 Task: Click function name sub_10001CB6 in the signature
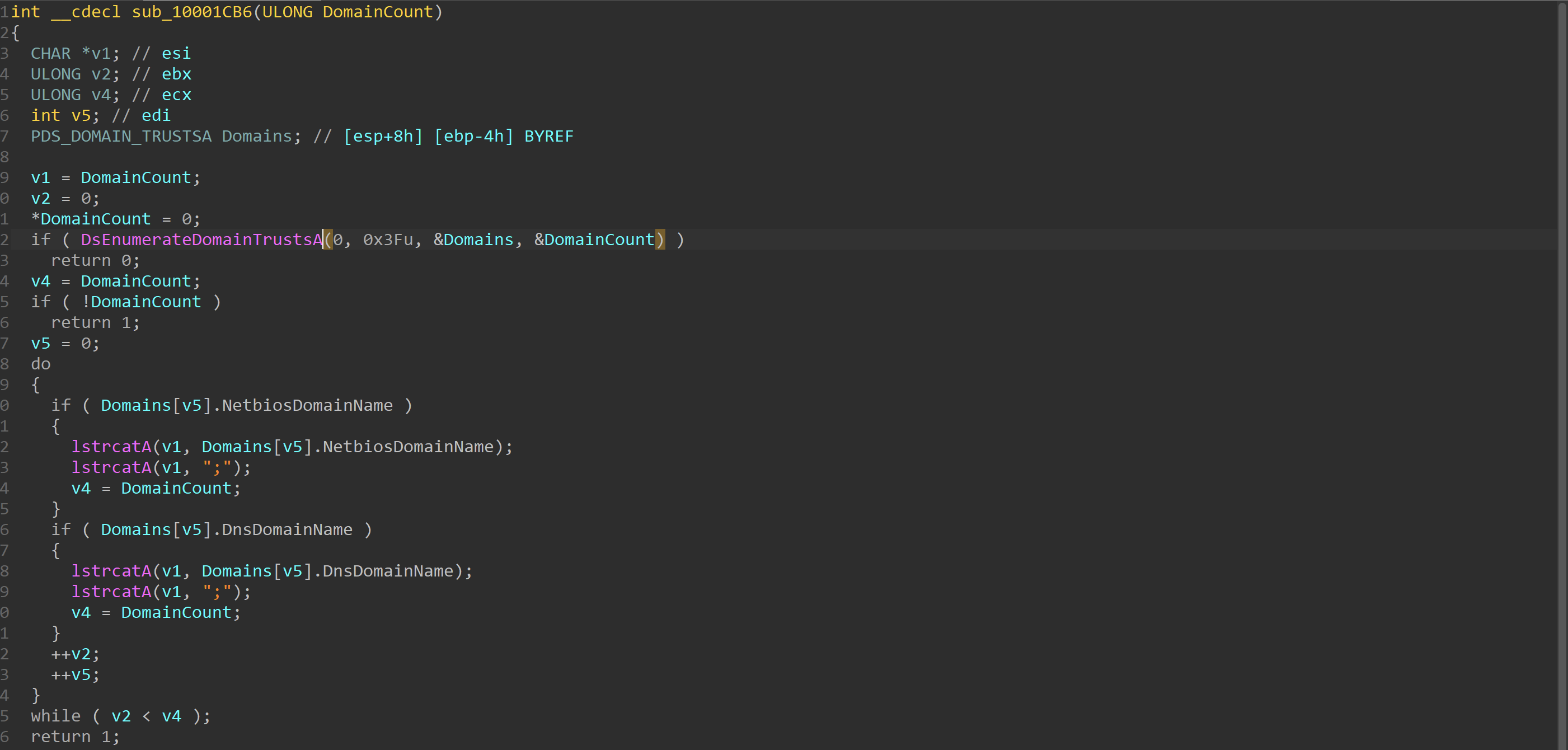click(192, 12)
